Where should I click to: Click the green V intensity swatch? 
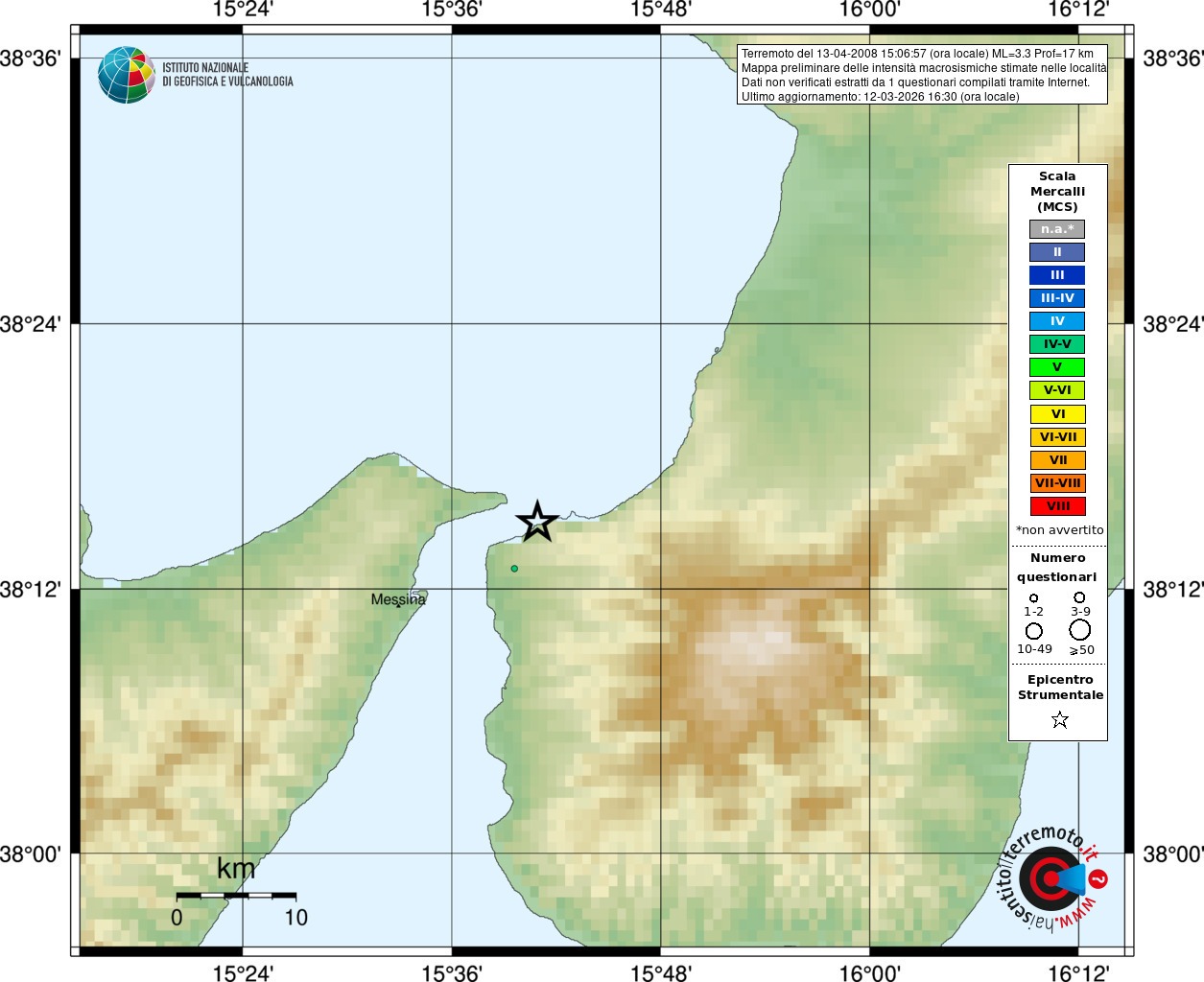click(1057, 367)
